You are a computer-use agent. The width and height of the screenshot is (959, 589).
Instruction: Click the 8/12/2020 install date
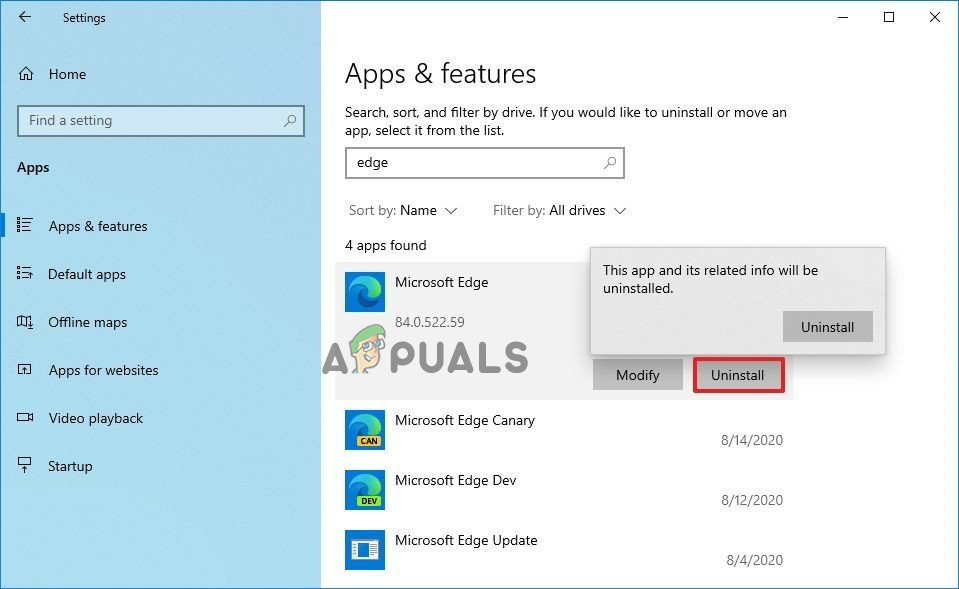coord(752,500)
